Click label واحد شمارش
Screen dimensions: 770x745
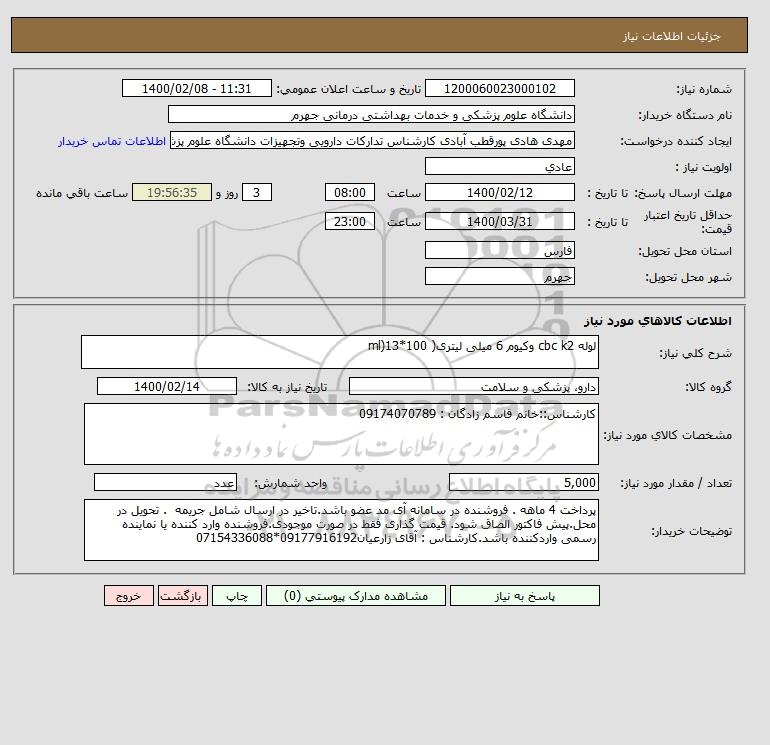click(x=290, y=484)
